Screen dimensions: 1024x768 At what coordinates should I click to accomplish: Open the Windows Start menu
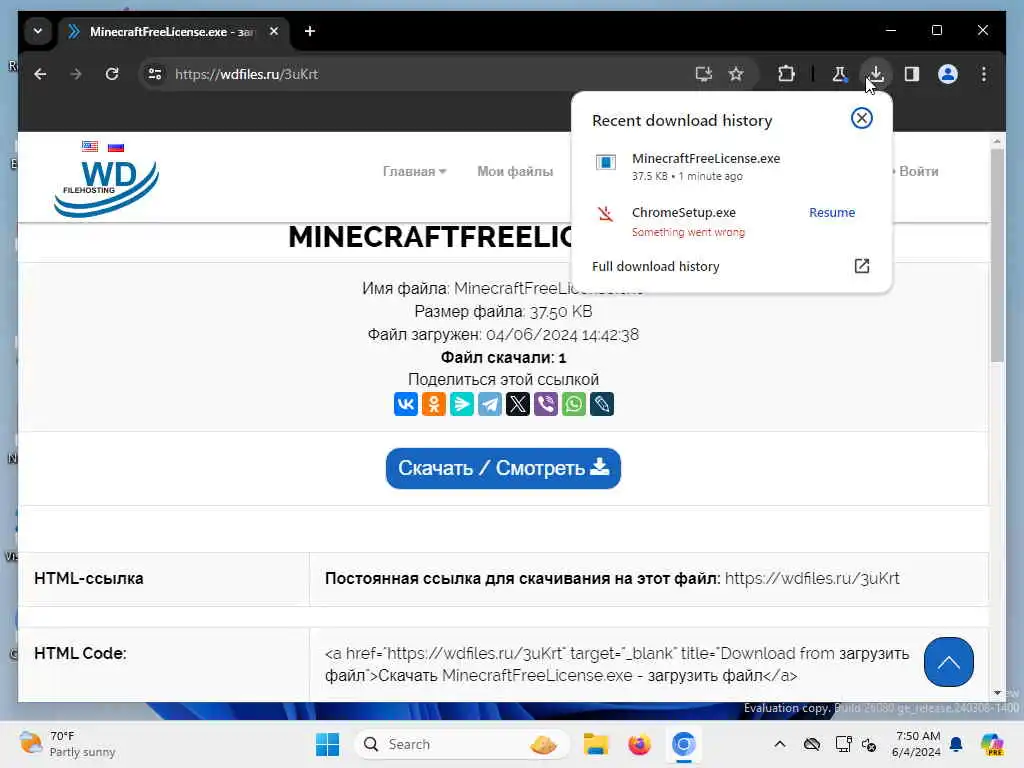coord(327,744)
